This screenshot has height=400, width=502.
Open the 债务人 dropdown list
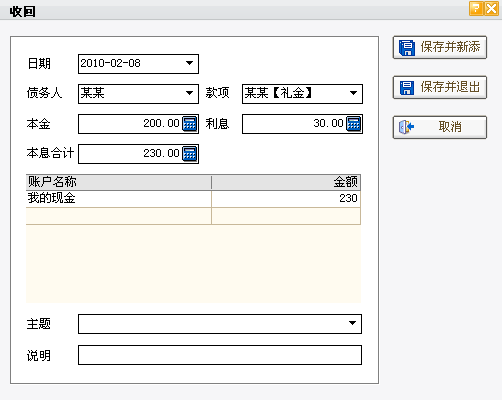coord(189,93)
